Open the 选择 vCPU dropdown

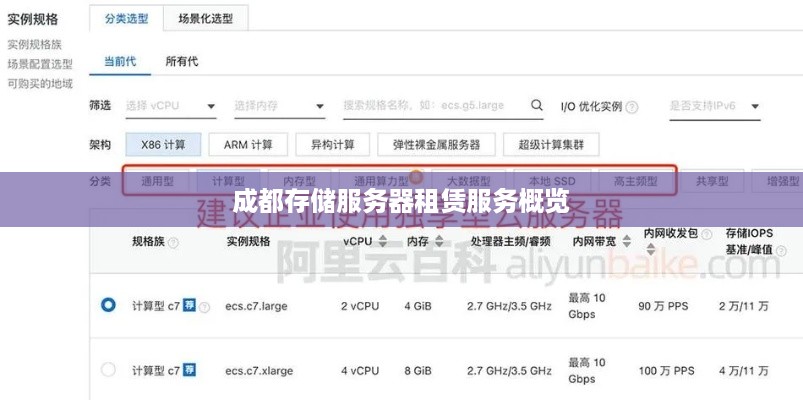[171, 106]
